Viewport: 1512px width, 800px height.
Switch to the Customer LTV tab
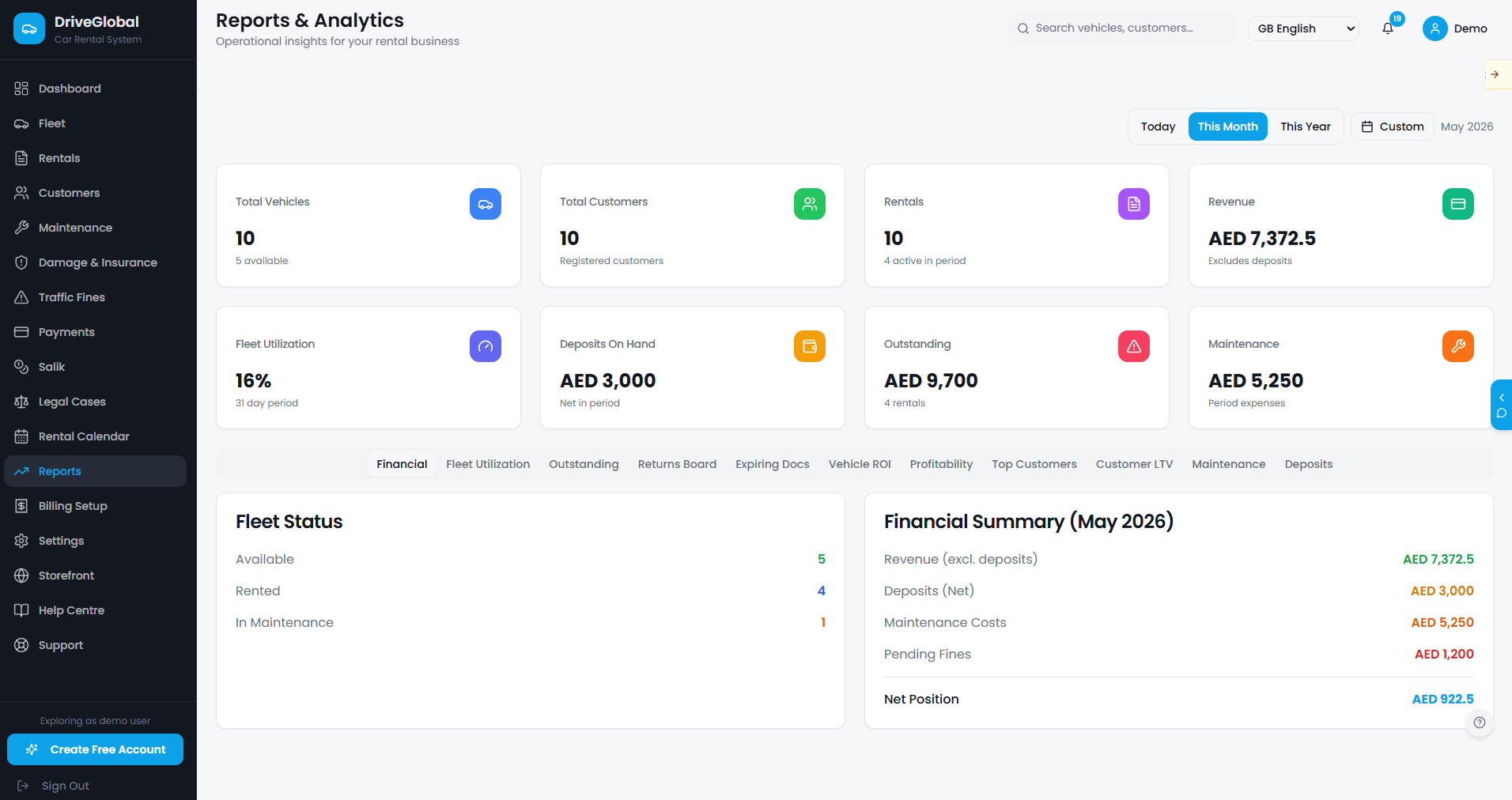pos(1134,464)
